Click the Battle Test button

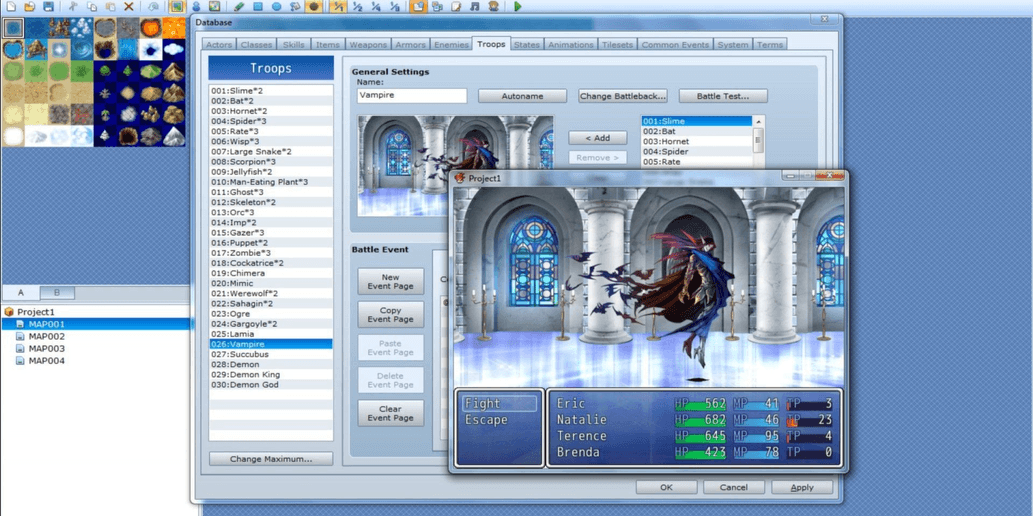coord(723,96)
